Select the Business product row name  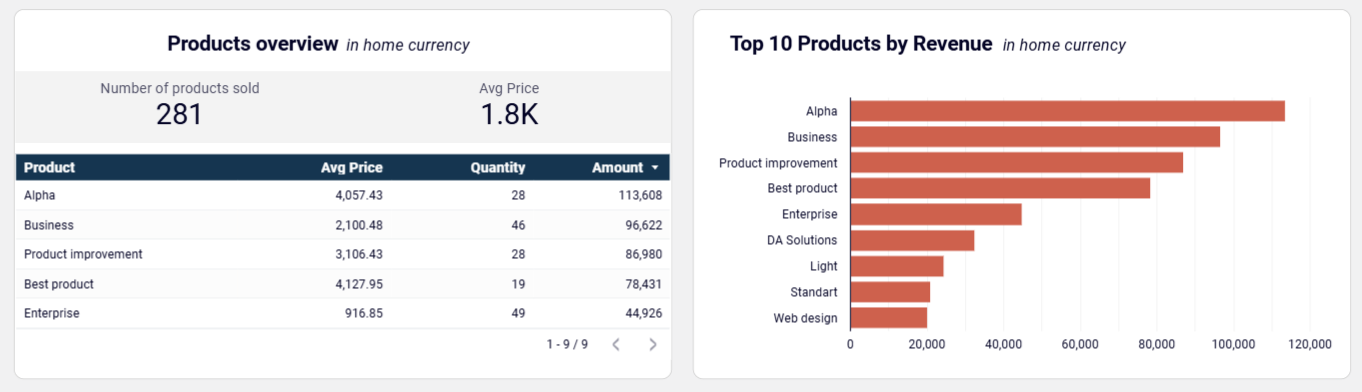click(x=49, y=225)
